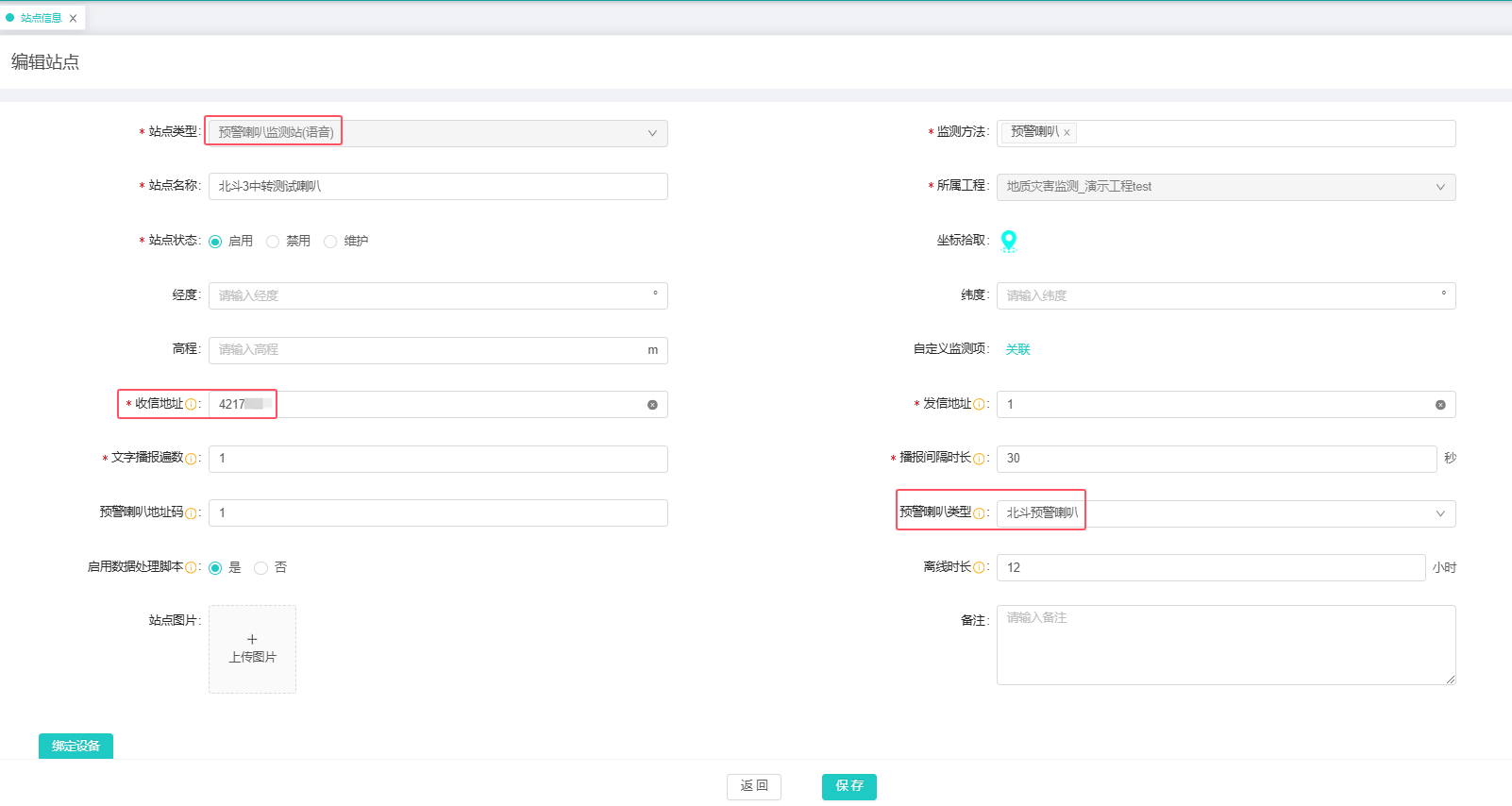Viewport: 1512px width, 806px height.
Task: Clear the 收信地址 field with its clear icon
Action: click(x=652, y=405)
